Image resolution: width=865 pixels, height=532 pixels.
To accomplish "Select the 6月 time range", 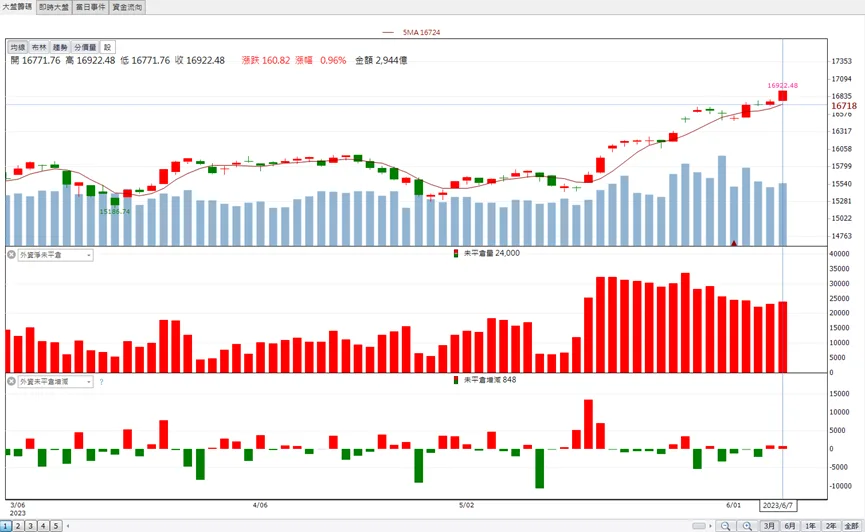I will tap(790, 526).
